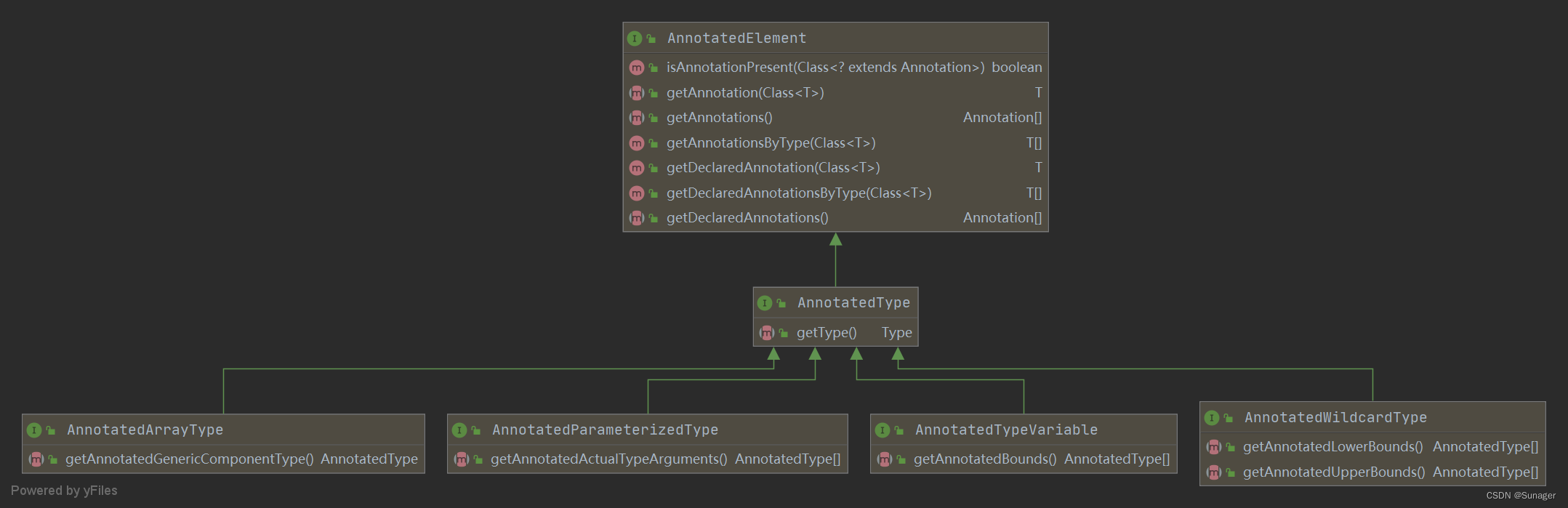Screen dimensions: 1568x508
Task: Click the interface icon of AnnotatedTypeVariable
Action: point(882,430)
